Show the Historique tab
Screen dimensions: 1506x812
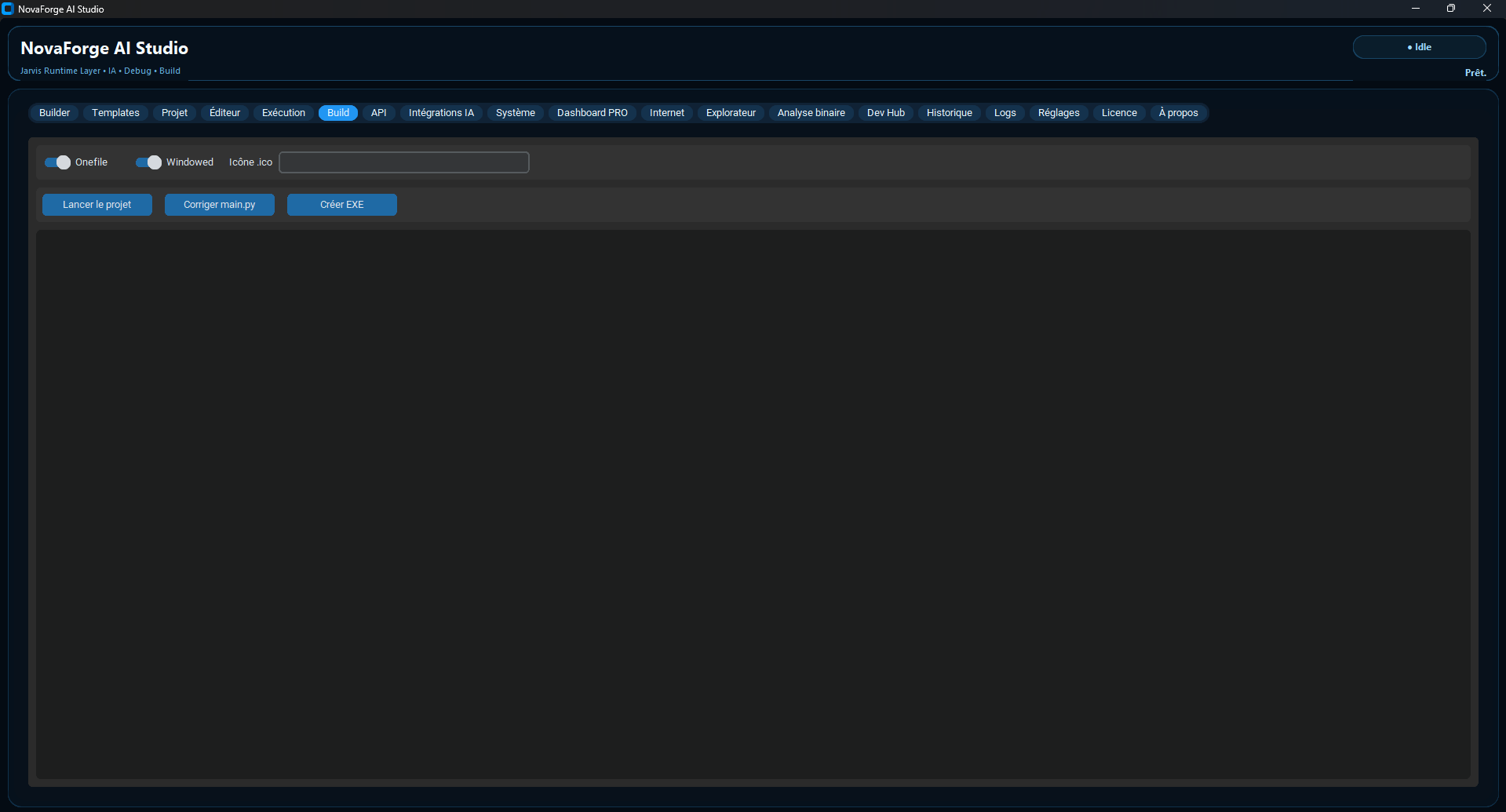click(950, 113)
